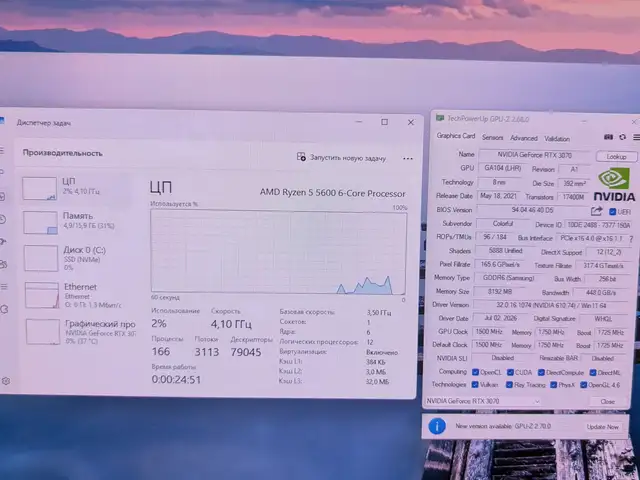Viewport: 640px width, 480px height.
Task: Click the Memory Size field 8192 MB
Action: (500, 291)
